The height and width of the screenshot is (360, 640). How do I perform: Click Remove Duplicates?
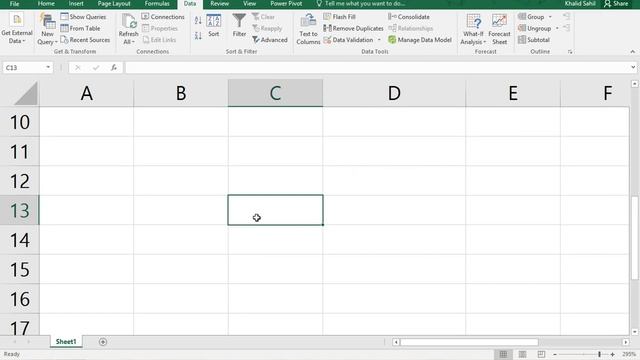[353, 28]
